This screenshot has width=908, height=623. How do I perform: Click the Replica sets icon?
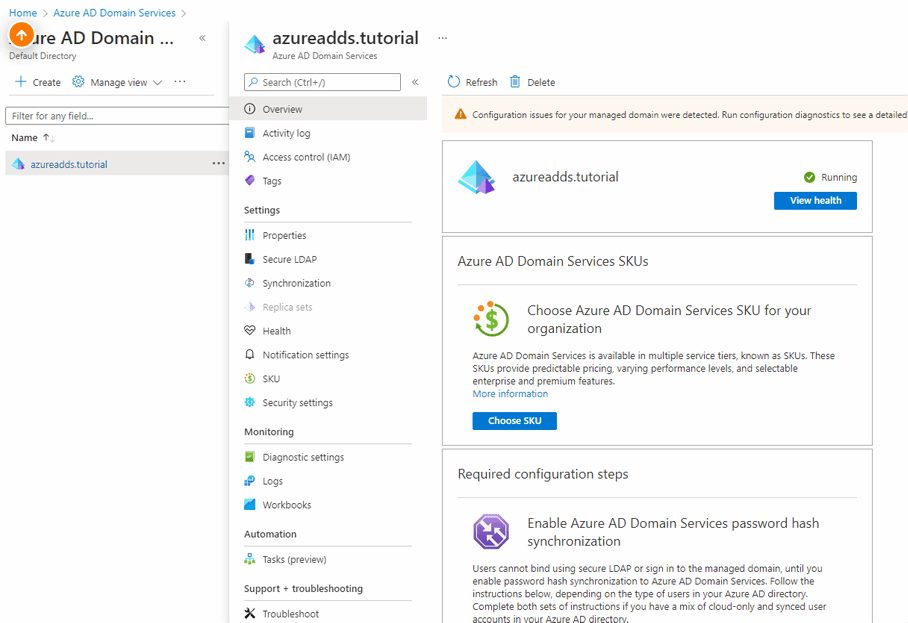point(250,306)
